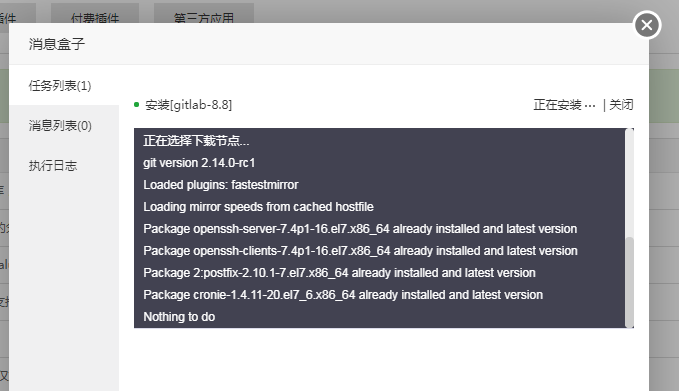The height and width of the screenshot is (391, 679).
Task: Click the 关闭 link beside the install status
Action: coord(621,105)
